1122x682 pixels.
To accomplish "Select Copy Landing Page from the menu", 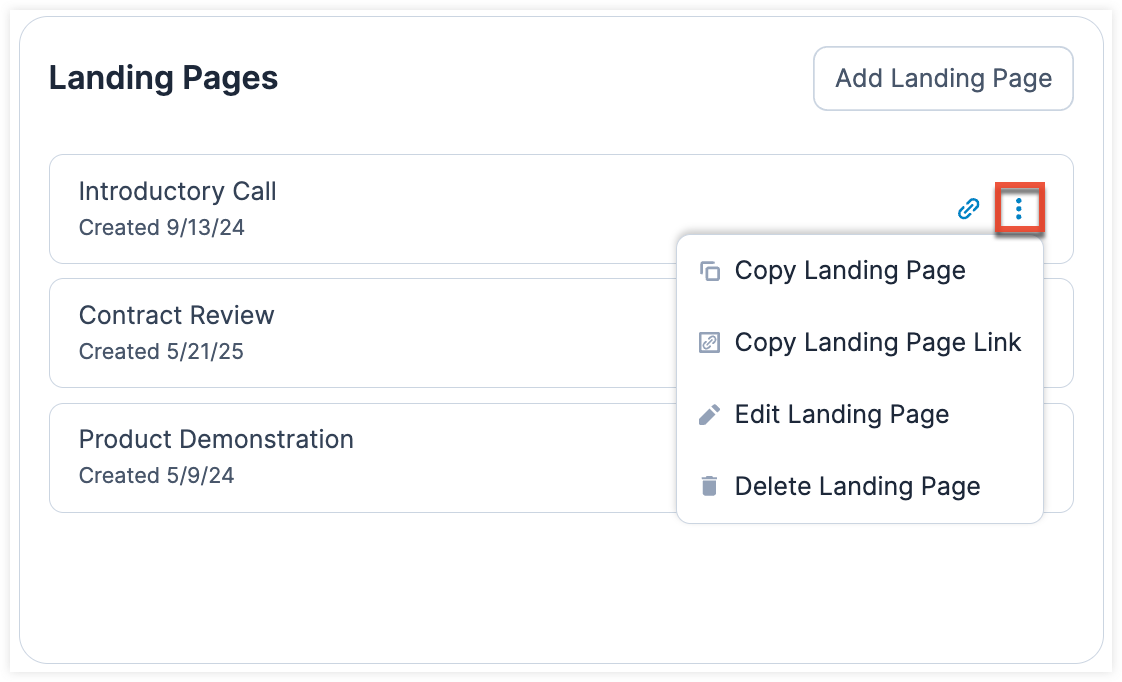I will pyautogui.click(x=850, y=270).
